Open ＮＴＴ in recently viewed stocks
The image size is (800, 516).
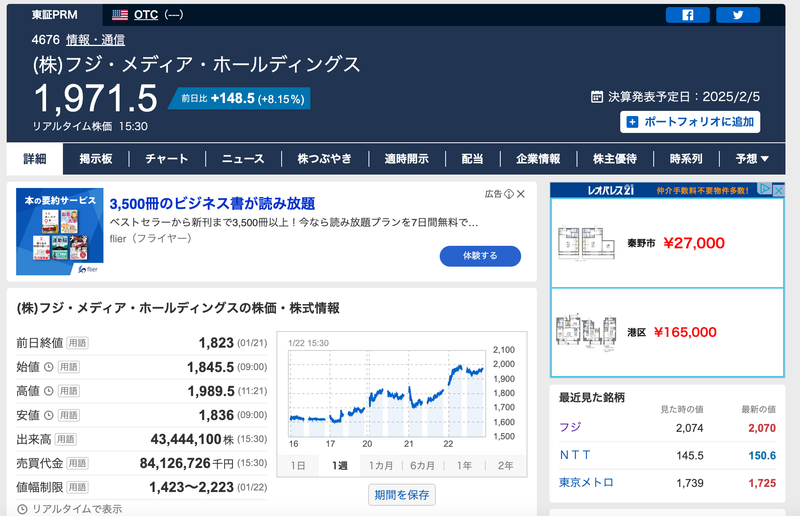point(574,455)
